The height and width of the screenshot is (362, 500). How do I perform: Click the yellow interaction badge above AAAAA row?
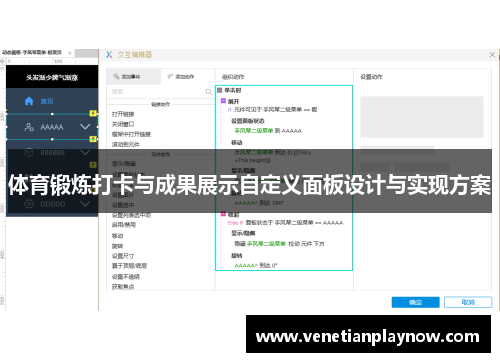tap(93, 113)
